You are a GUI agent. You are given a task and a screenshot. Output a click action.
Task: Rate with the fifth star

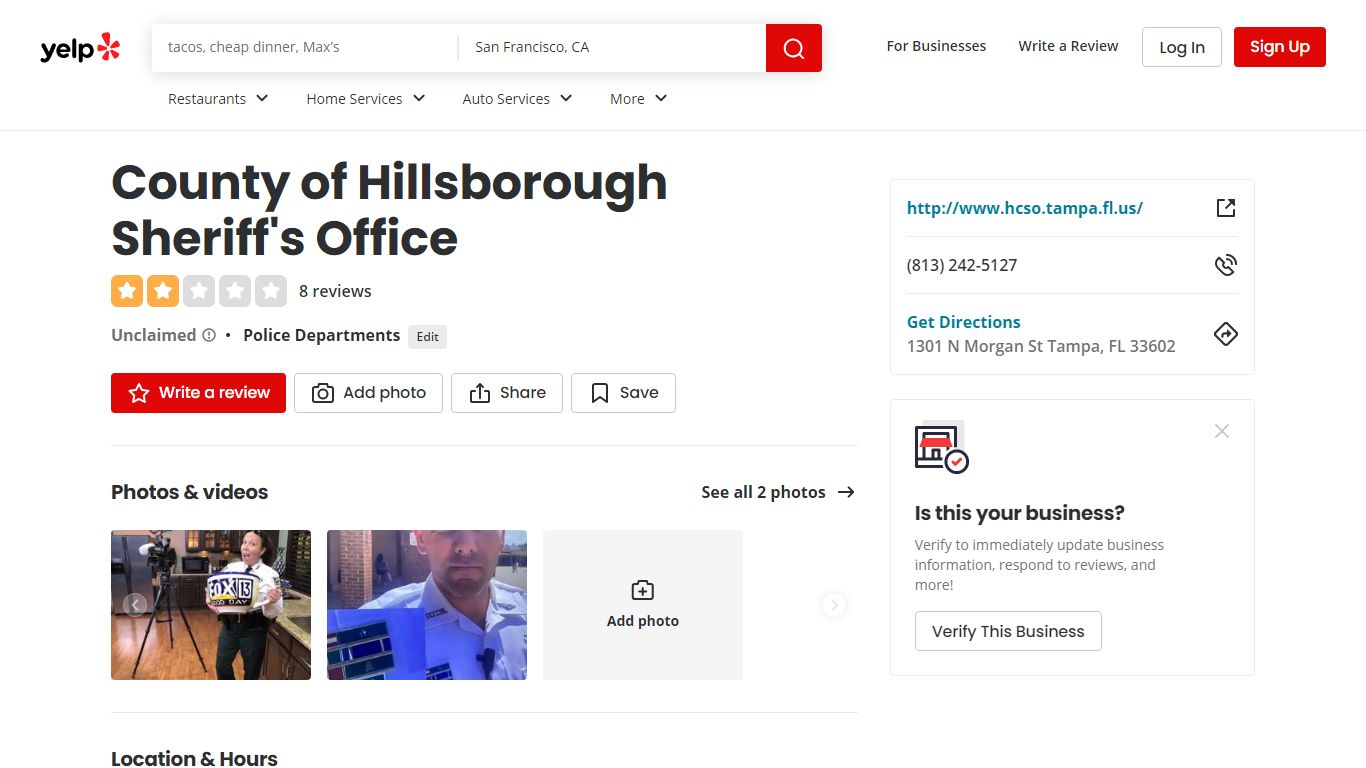pyautogui.click(x=270, y=291)
